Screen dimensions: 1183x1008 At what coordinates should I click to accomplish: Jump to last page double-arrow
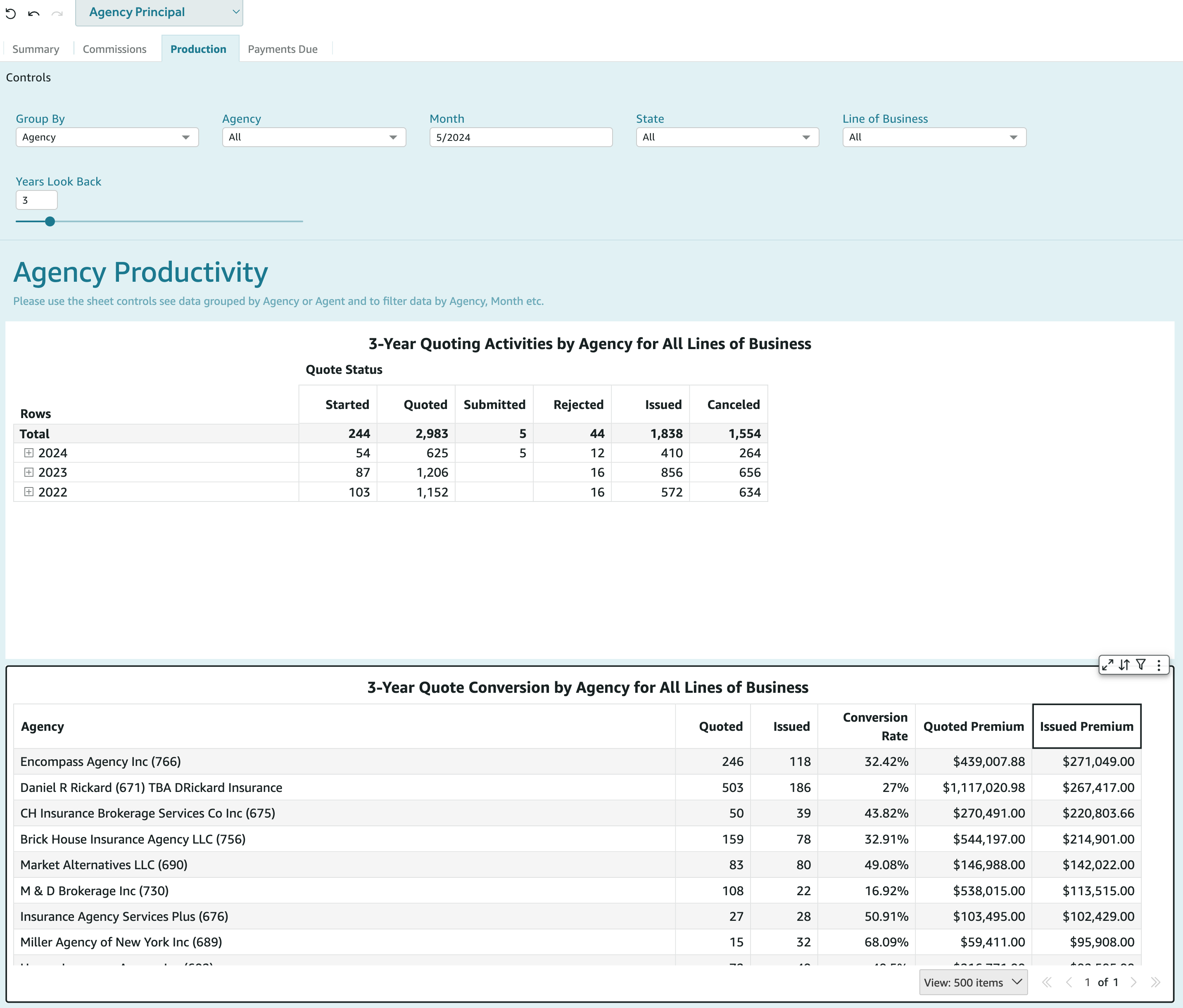1156,982
